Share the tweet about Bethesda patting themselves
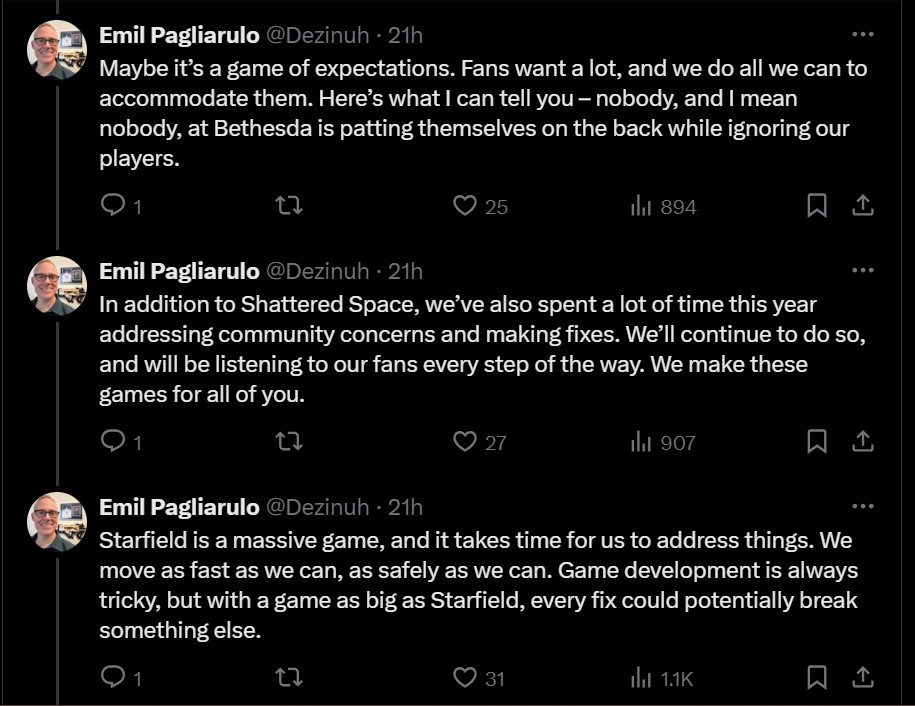This screenshot has width=915, height=706. [x=862, y=205]
